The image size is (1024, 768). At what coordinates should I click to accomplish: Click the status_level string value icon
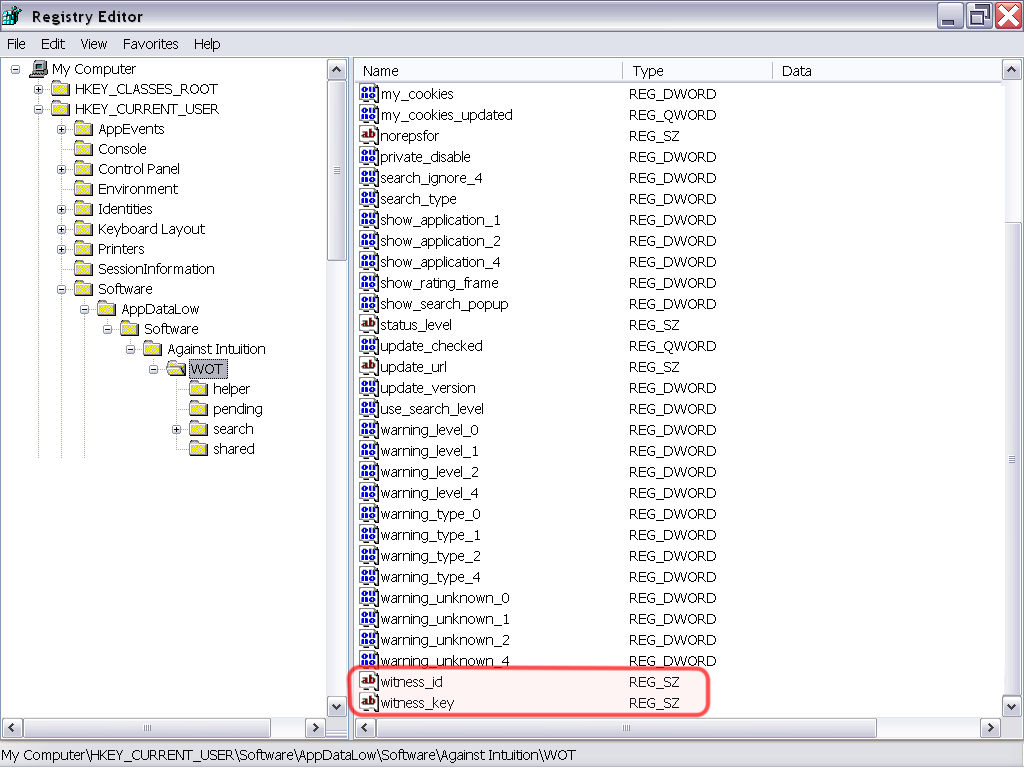pyautogui.click(x=368, y=324)
